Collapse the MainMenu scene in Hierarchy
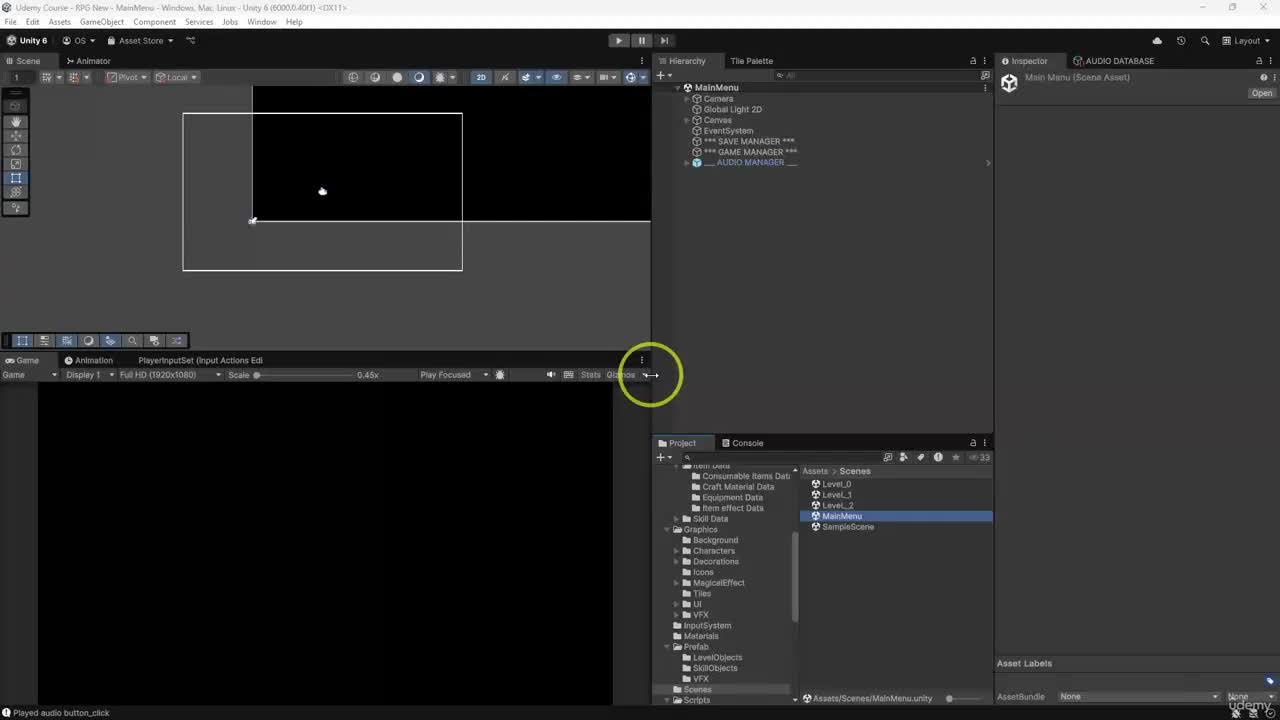Image resolution: width=1280 pixels, height=720 pixels. [677, 88]
